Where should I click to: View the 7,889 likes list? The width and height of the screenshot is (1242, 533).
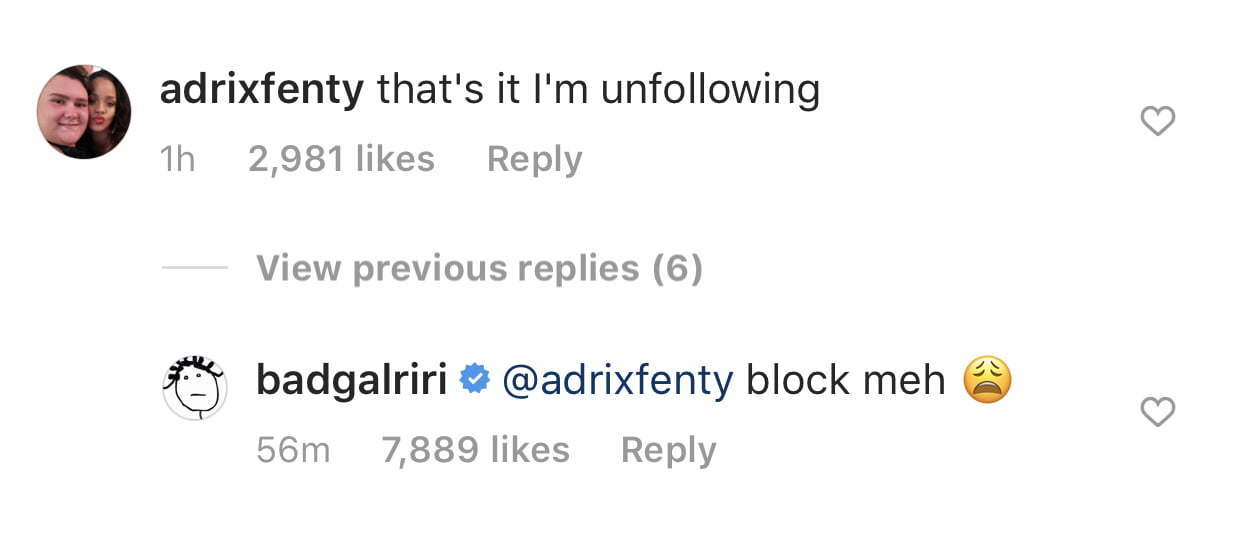click(x=475, y=450)
